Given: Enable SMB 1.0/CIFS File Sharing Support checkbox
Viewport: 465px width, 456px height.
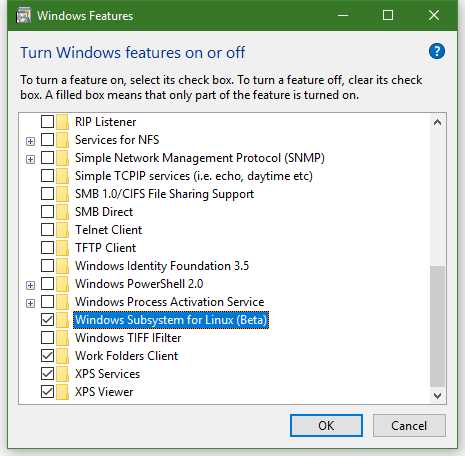Looking at the screenshot, I should click(x=47, y=194).
